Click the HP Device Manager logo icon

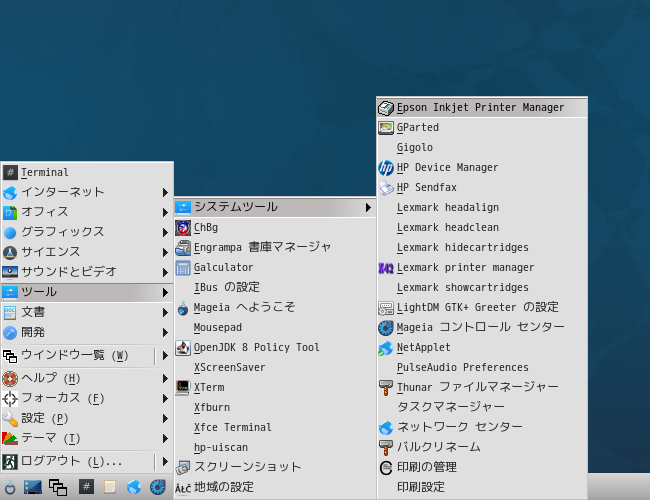point(386,168)
